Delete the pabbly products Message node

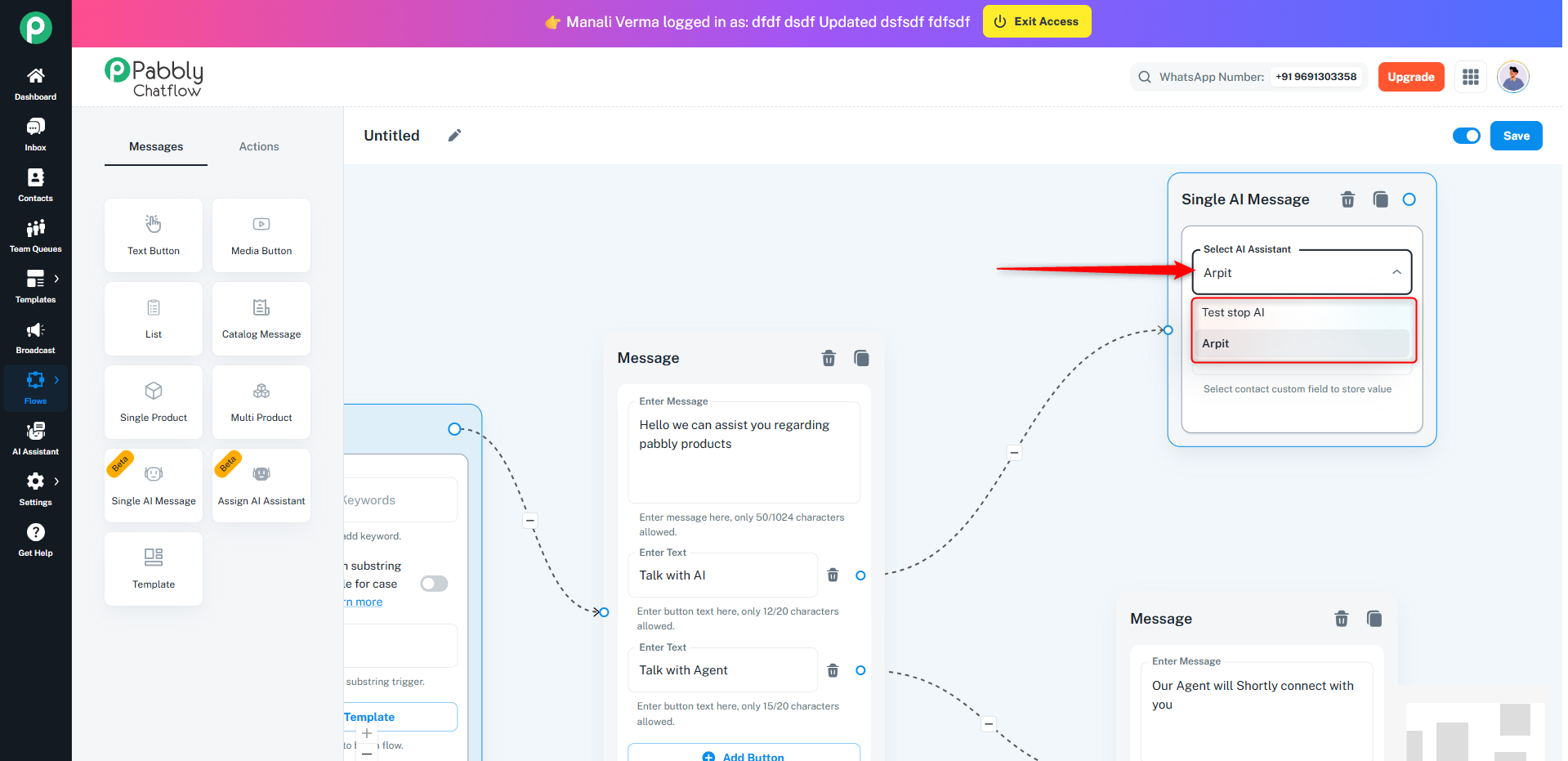coord(829,358)
